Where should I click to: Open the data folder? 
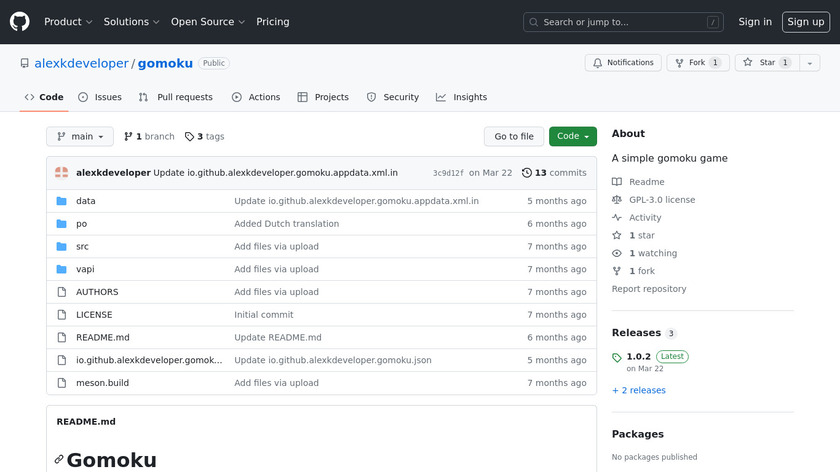[86, 201]
